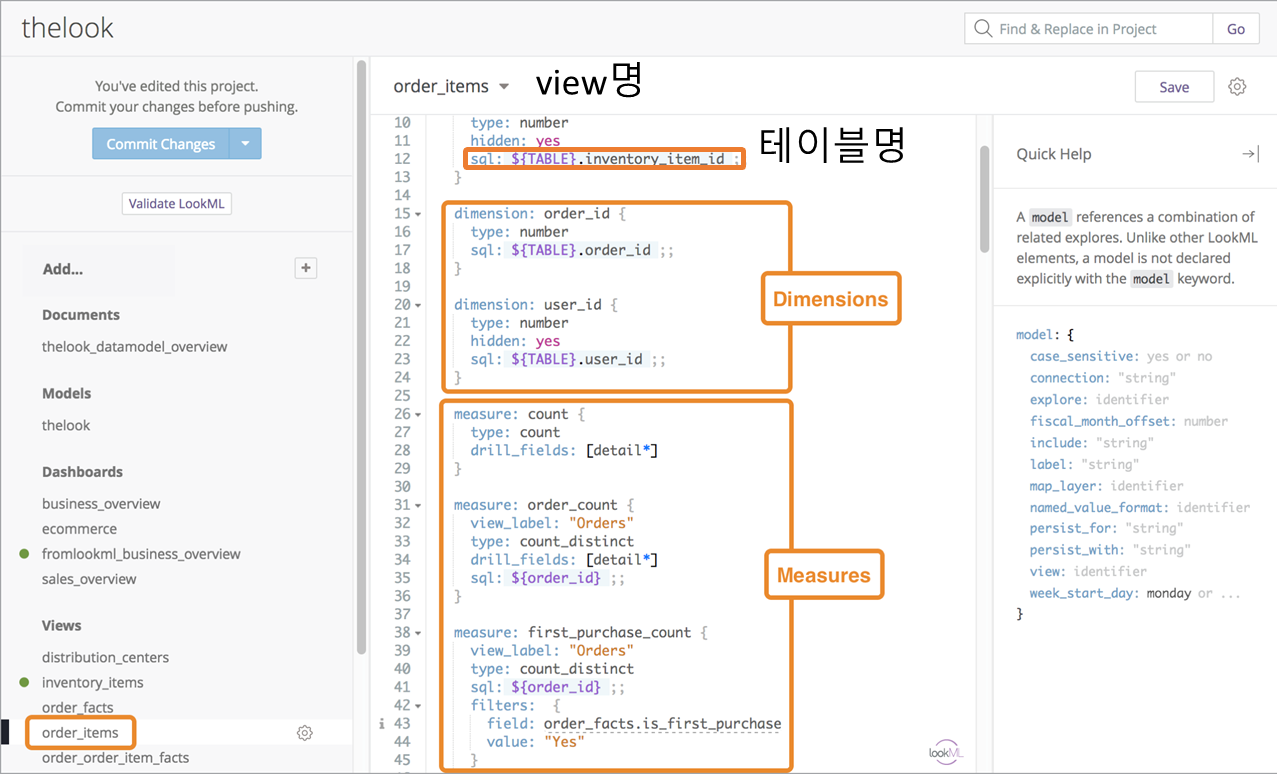Select order_items view in sidebar
Image resolution: width=1277 pixels, height=774 pixels.
click(80, 733)
